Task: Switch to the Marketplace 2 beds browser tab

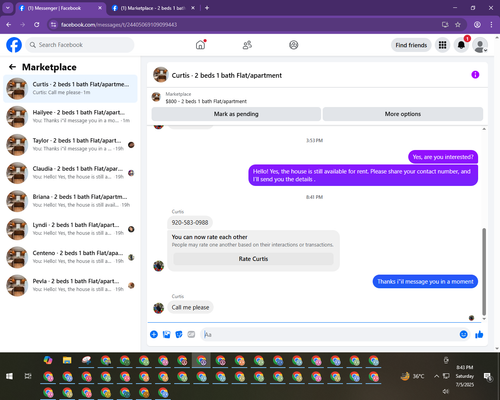Action: (x=153, y=8)
